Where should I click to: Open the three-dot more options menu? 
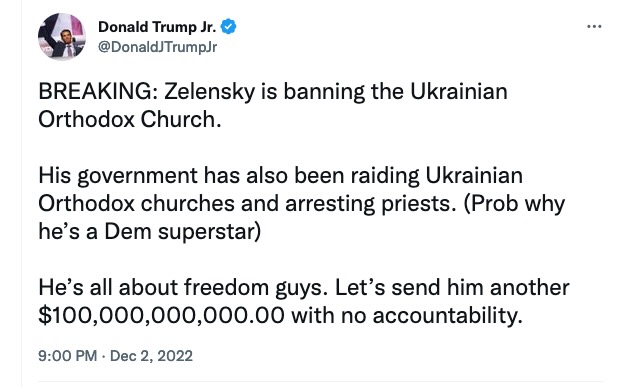click(x=594, y=27)
